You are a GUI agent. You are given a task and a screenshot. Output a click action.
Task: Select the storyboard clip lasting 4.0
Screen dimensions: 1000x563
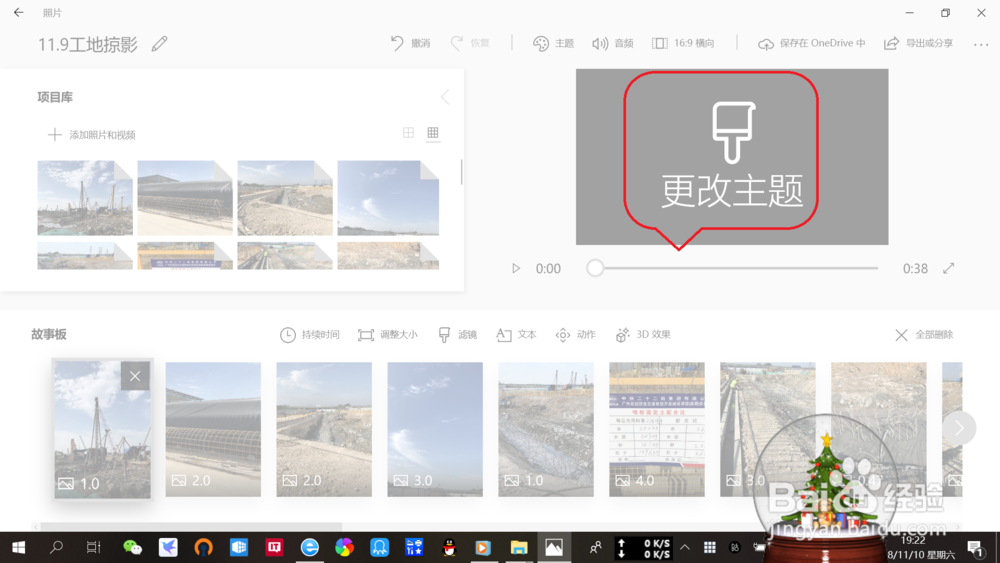point(657,429)
